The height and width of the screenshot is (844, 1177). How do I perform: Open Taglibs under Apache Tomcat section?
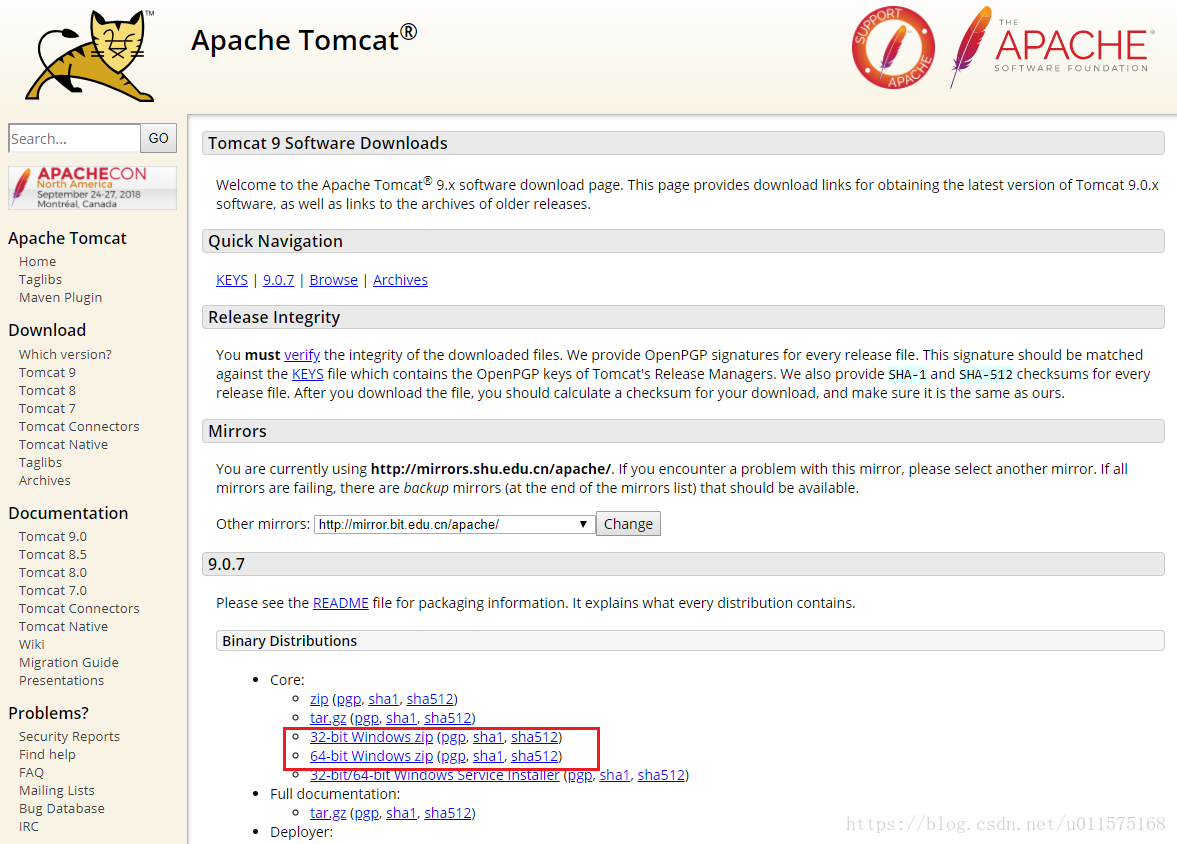[x=41, y=279]
